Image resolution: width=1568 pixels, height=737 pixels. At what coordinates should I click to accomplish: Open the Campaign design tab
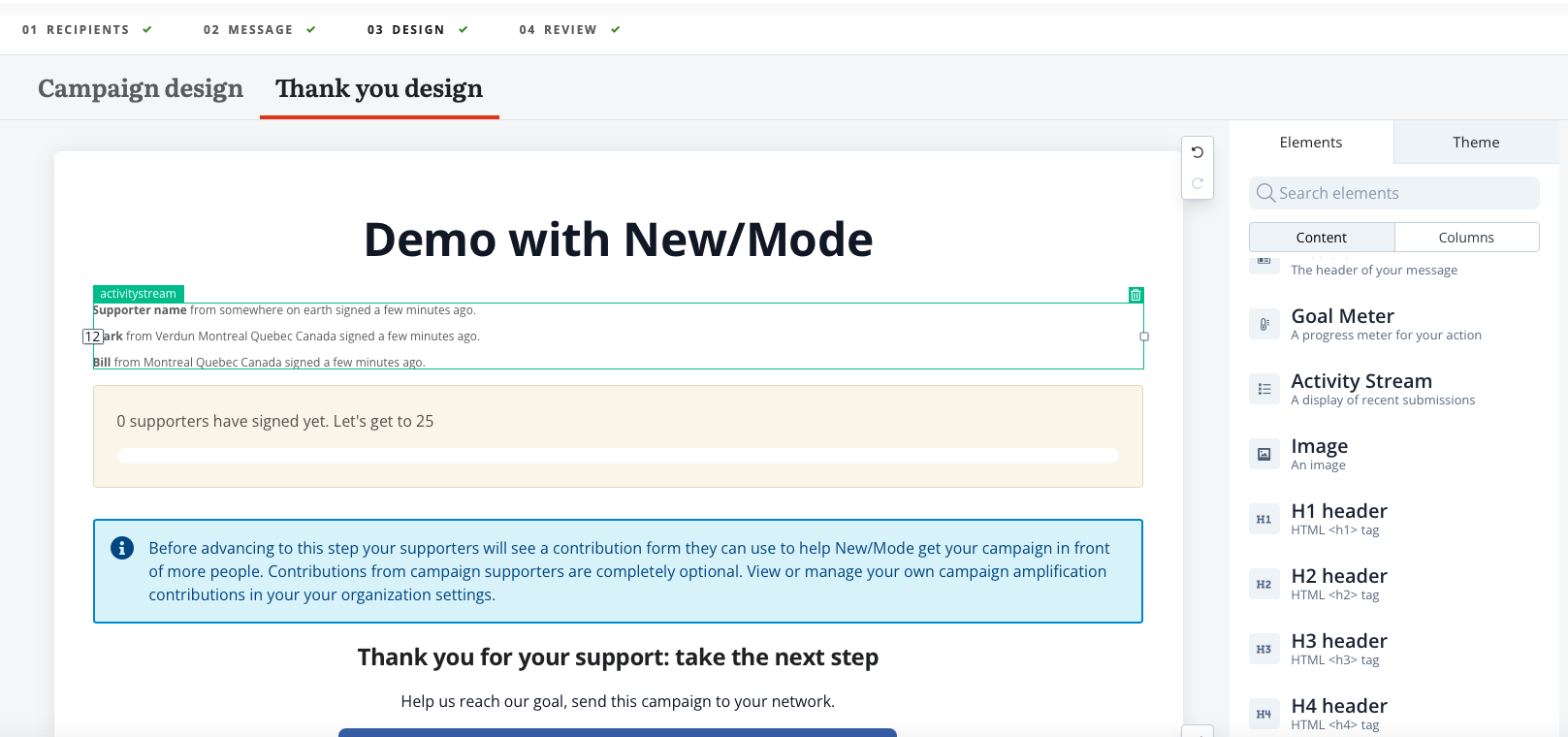click(x=141, y=89)
